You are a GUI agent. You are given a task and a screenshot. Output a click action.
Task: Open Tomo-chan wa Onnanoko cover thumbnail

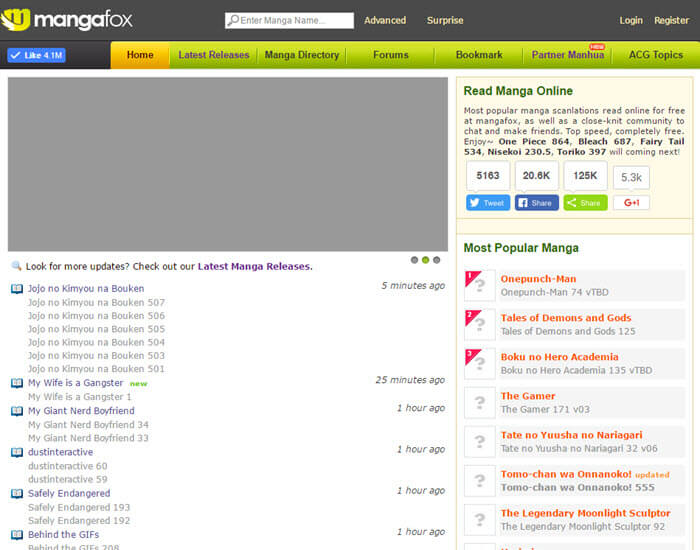pos(480,481)
